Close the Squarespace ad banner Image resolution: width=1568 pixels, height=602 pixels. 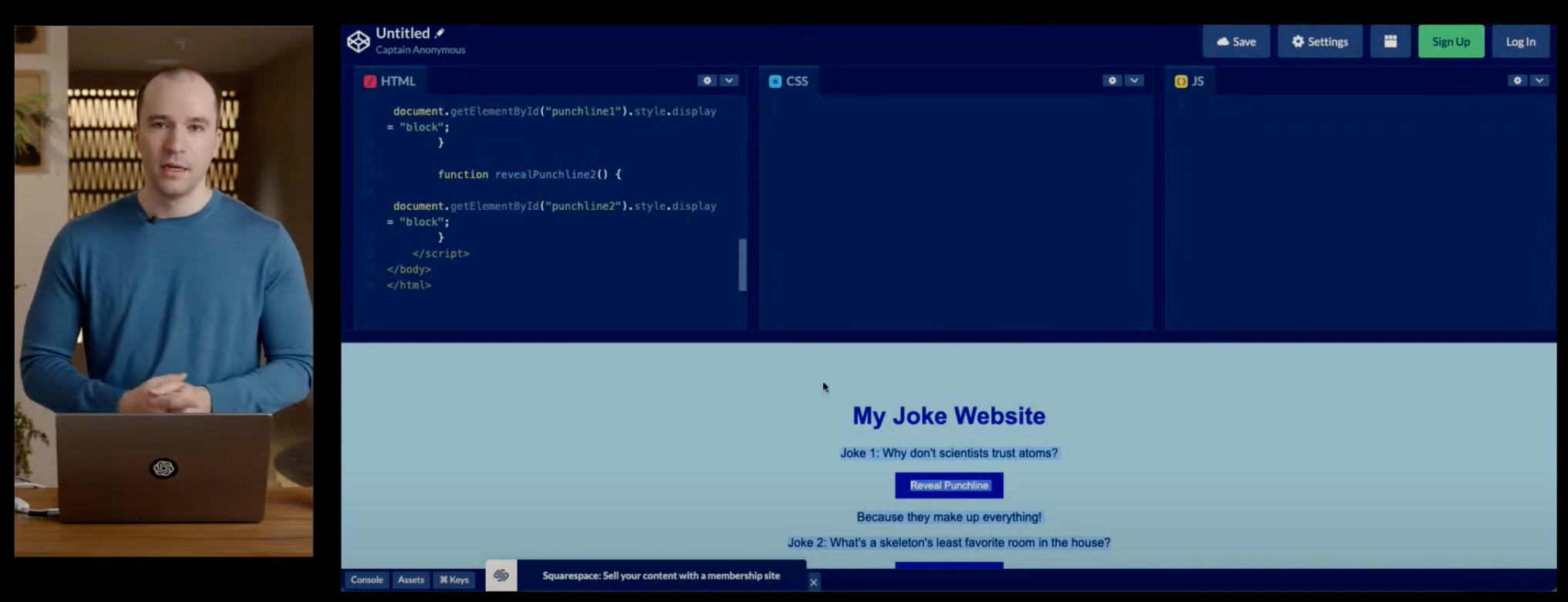pyautogui.click(x=814, y=583)
